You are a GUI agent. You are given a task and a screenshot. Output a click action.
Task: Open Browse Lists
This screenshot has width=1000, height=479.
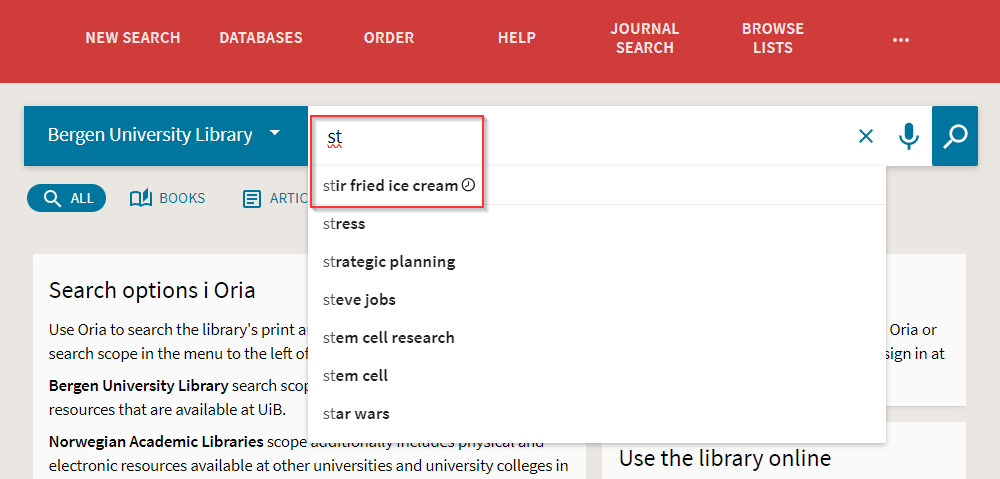click(773, 38)
